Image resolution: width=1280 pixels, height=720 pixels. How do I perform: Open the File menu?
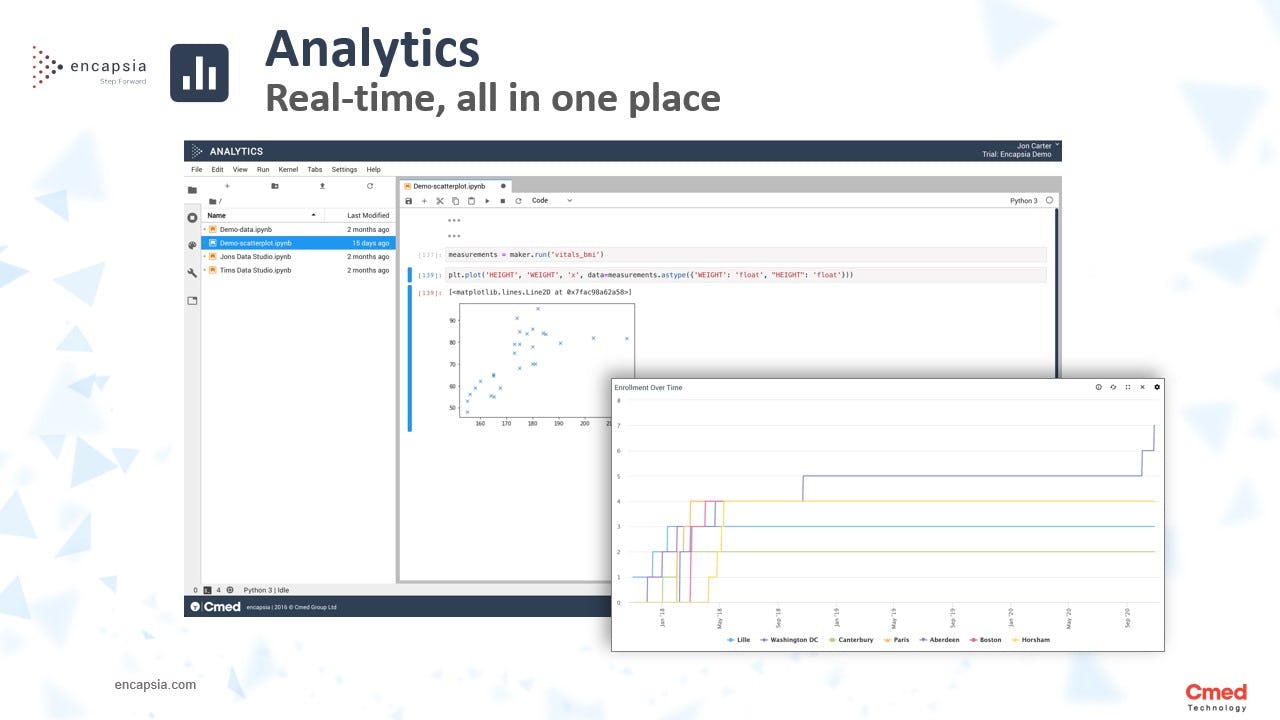(197, 170)
